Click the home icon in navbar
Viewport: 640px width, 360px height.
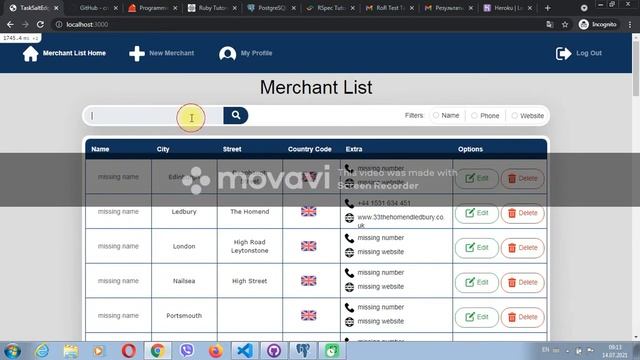coord(31,53)
